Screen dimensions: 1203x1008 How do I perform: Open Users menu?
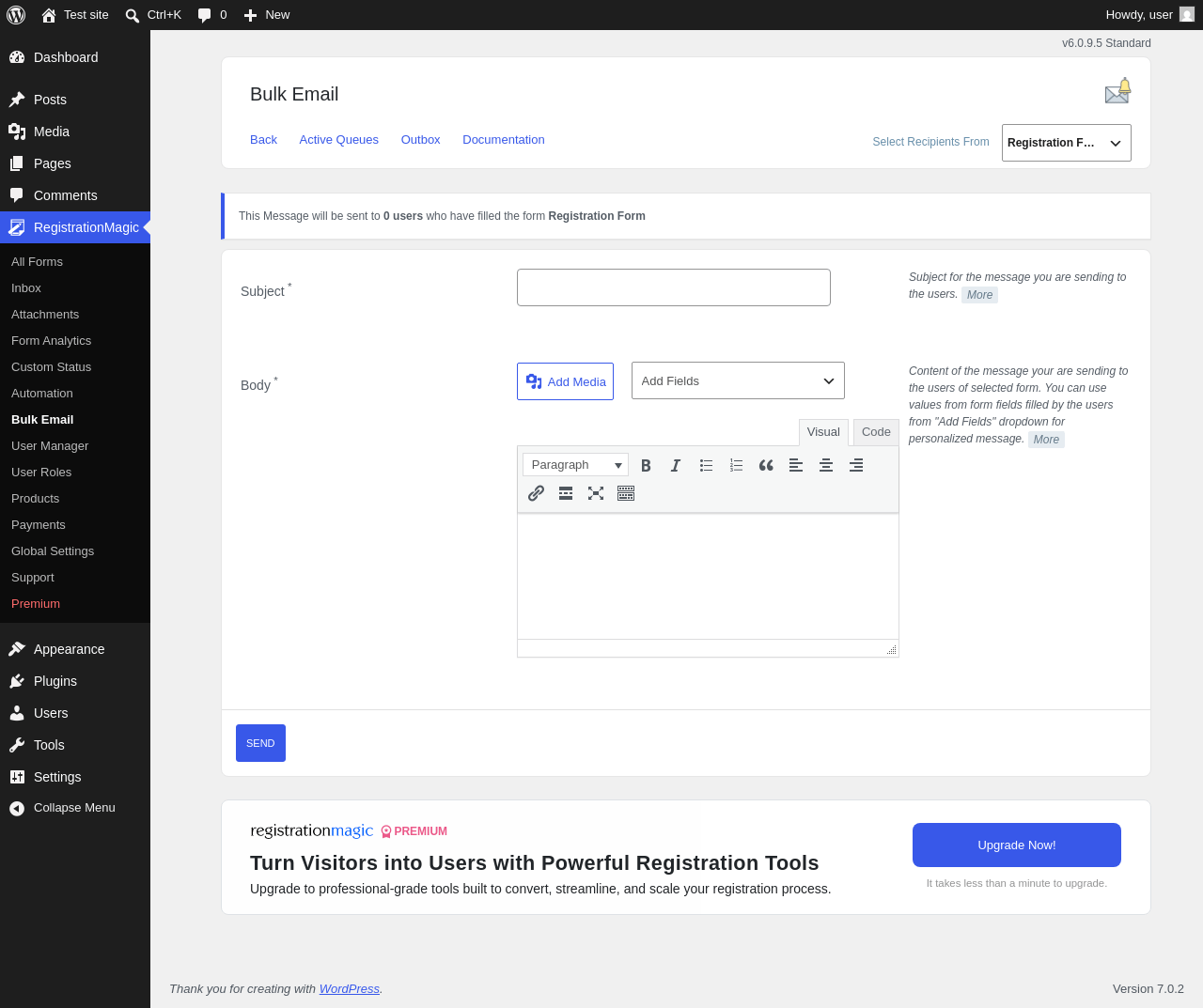click(75, 713)
